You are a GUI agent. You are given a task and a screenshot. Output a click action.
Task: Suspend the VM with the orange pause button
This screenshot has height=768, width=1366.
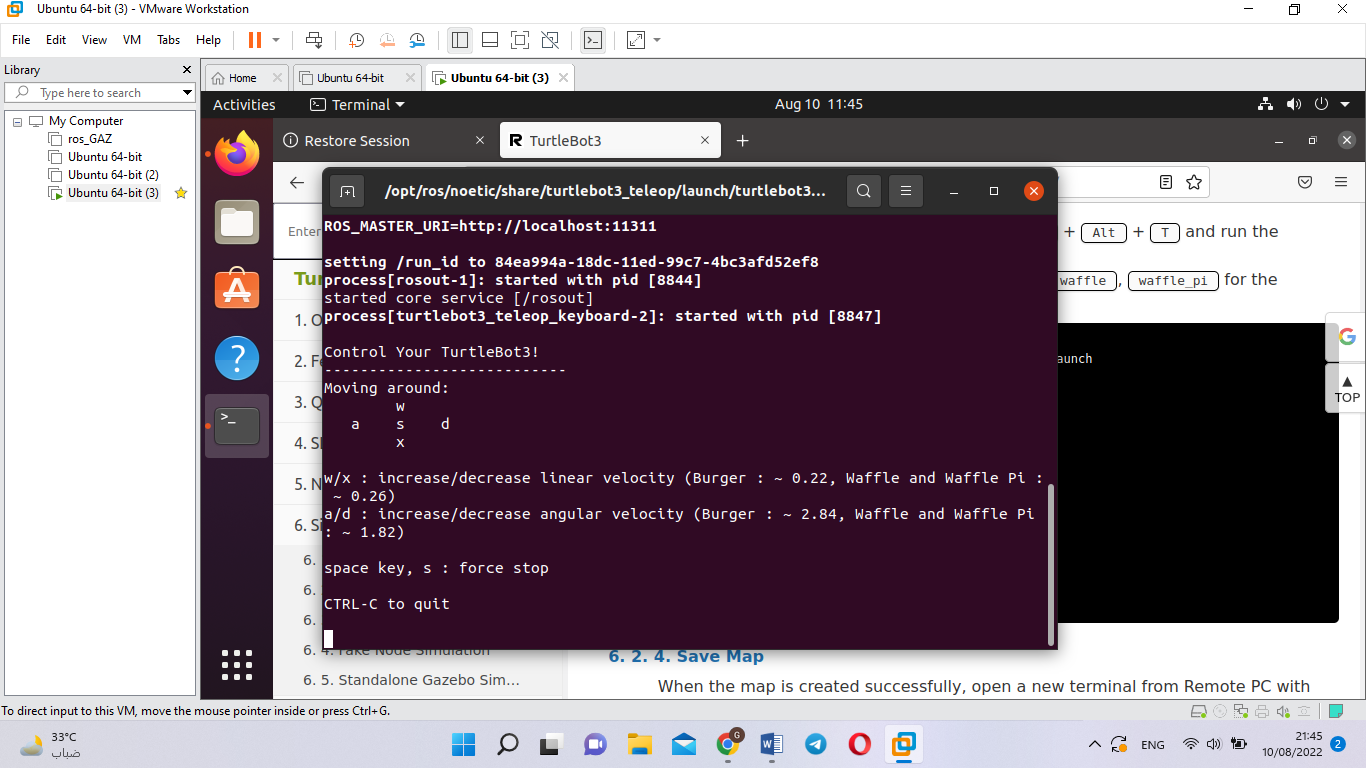click(254, 40)
